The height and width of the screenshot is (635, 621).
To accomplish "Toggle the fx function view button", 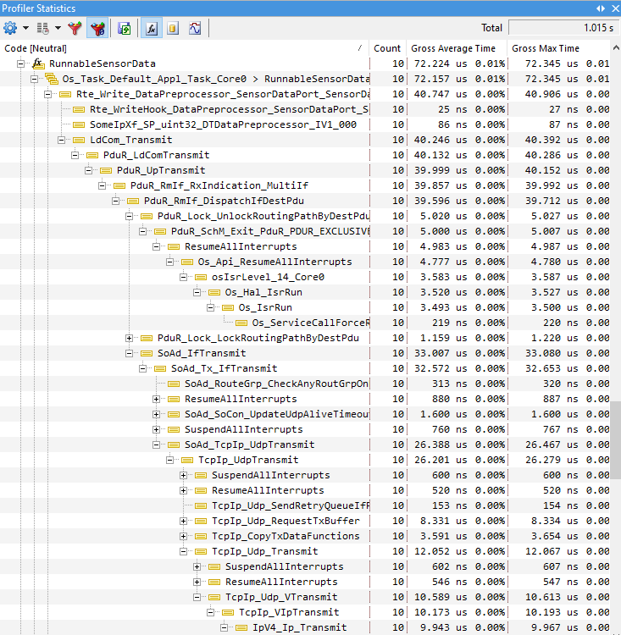I will point(152,28).
